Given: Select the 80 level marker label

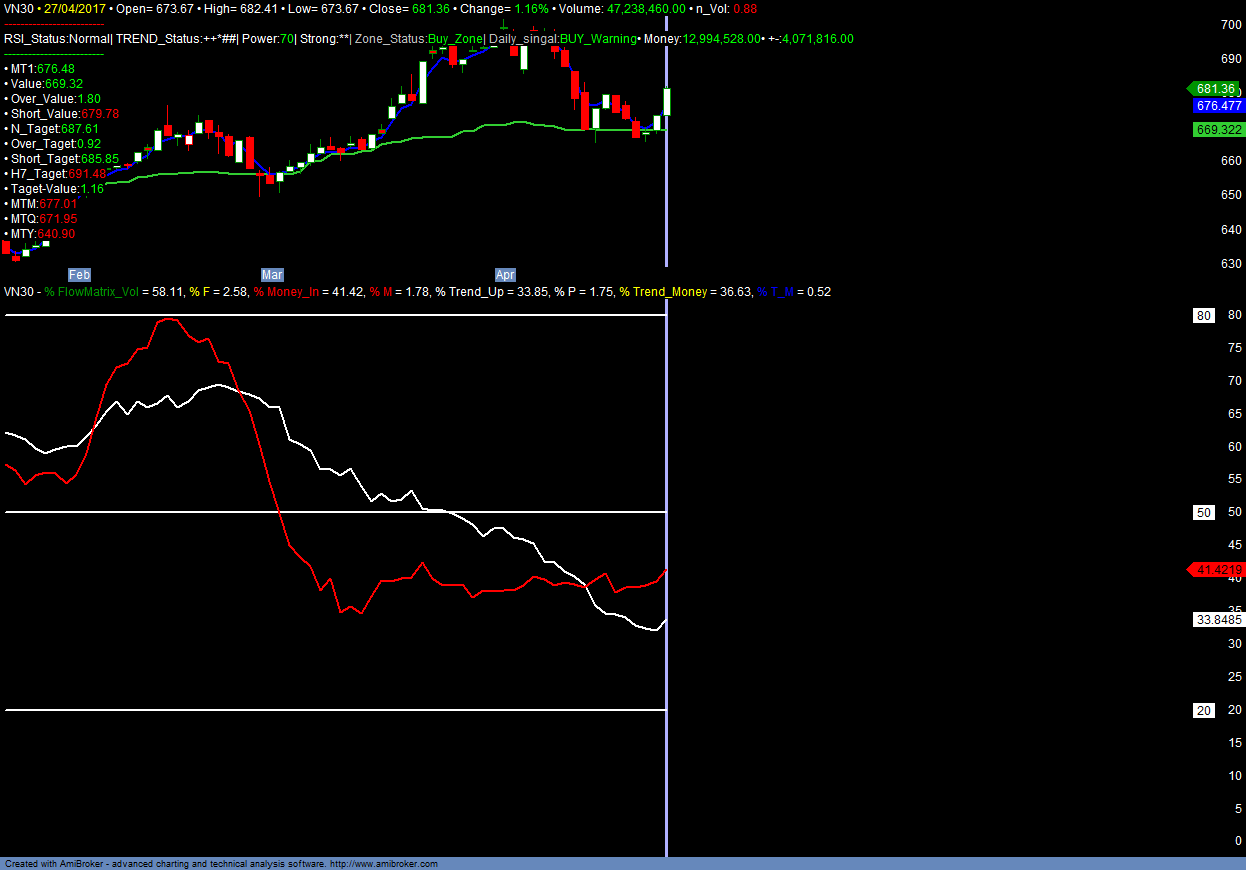Looking at the screenshot, I should click(x=1205, y=316).
